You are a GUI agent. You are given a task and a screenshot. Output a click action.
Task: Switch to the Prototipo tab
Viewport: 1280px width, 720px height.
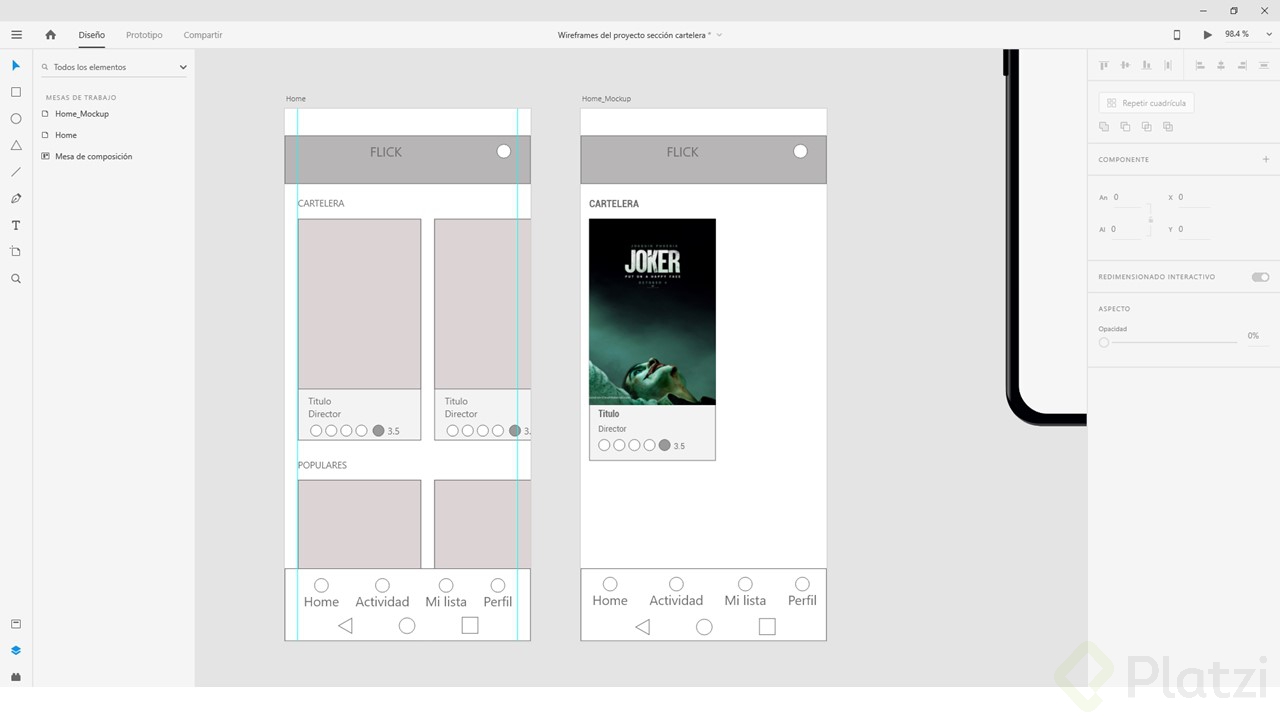[144, 35]
